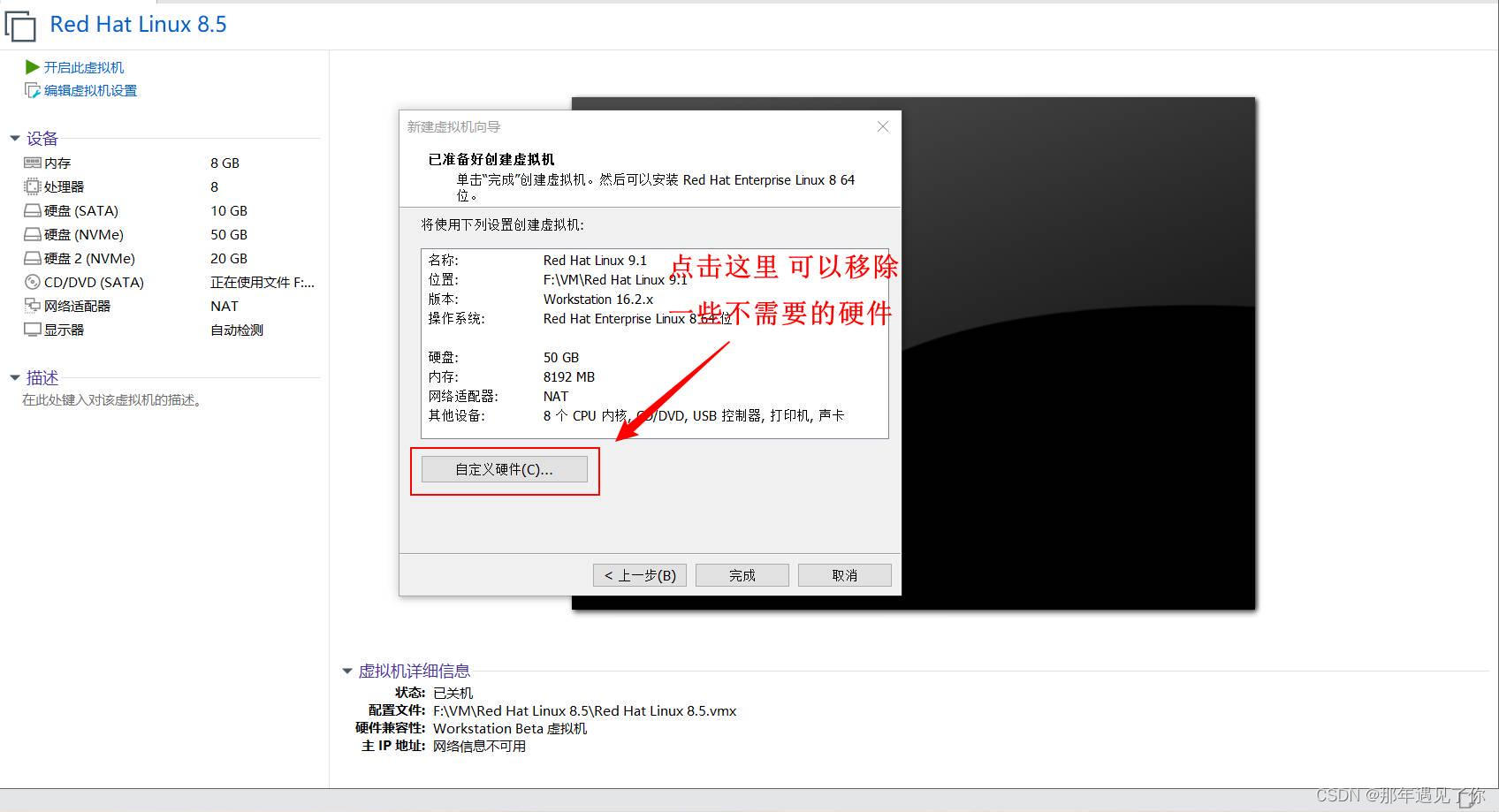The width and height of the screenshot is (1499, 812).
Task: Click the edit virtual machine settings icon
Action: pos(32,89)
